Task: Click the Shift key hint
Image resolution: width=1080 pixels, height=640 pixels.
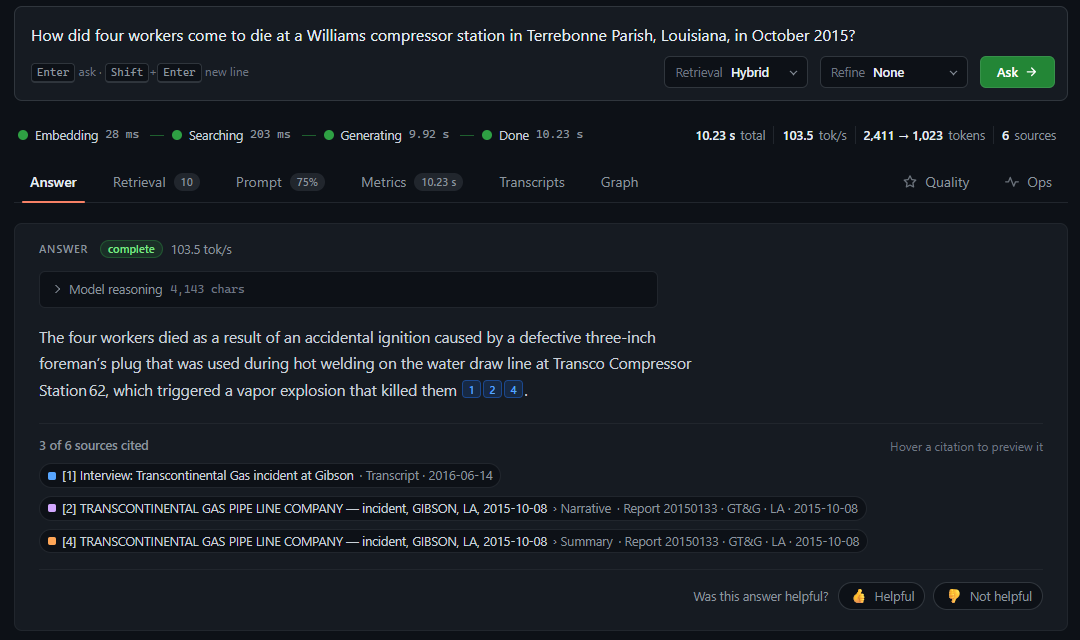Action: pos(127,72)
